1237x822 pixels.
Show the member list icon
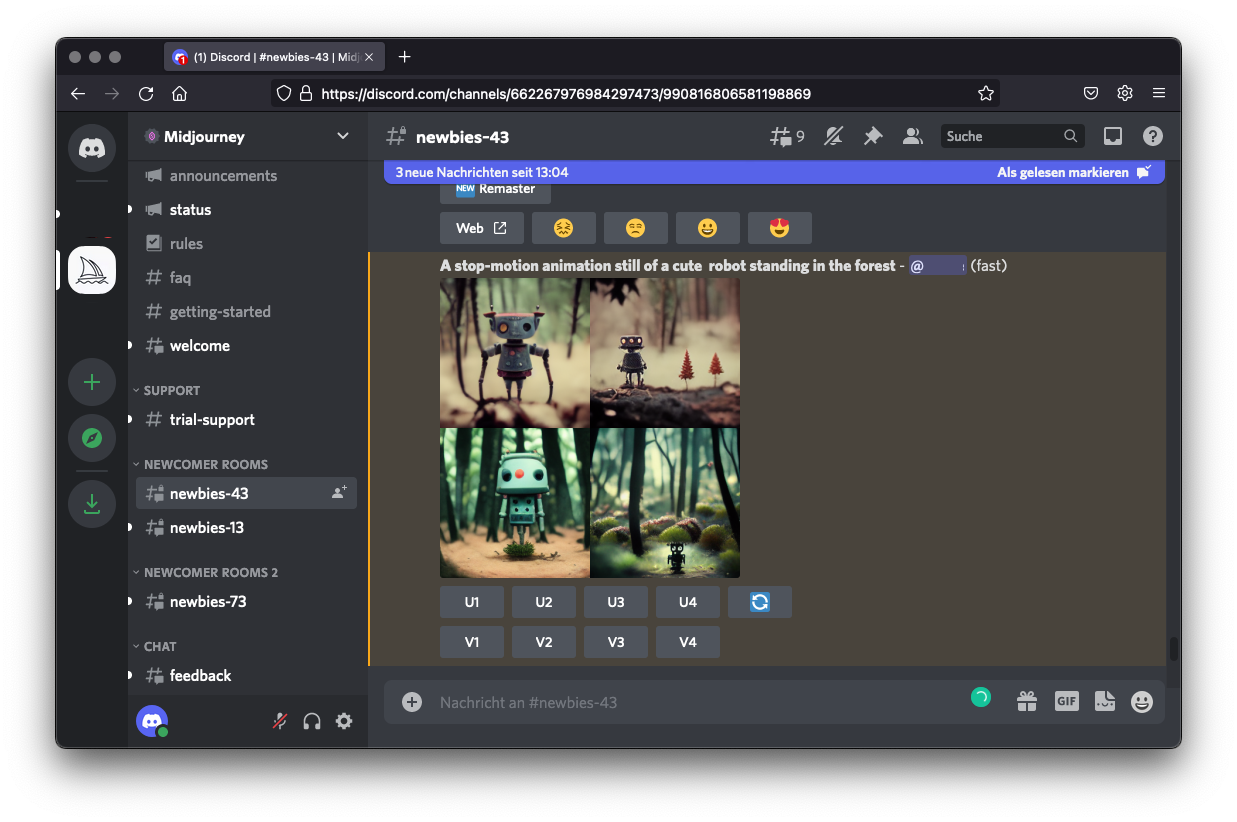[912, 136]
